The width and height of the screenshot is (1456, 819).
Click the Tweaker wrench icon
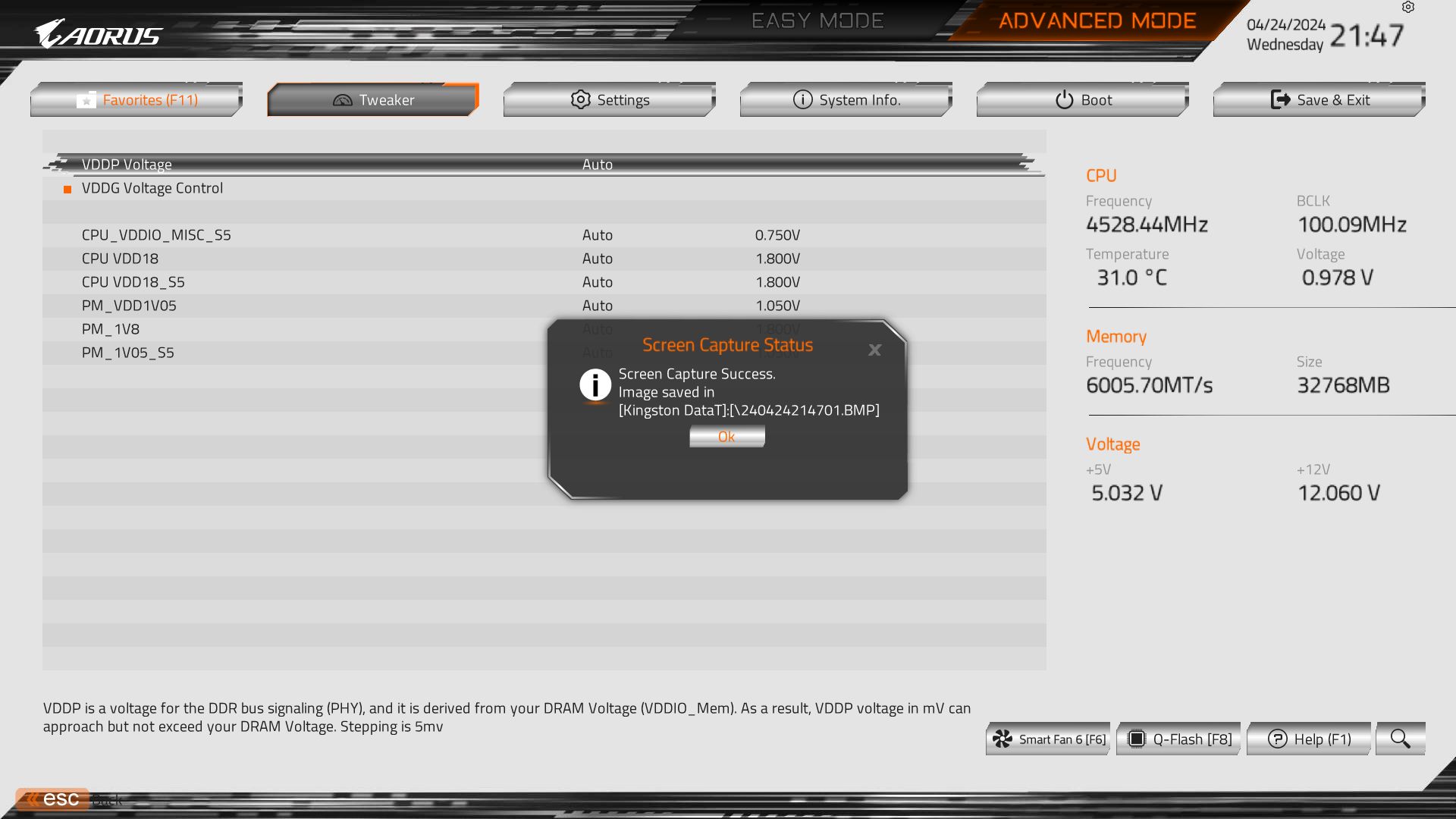coord(341,99)
